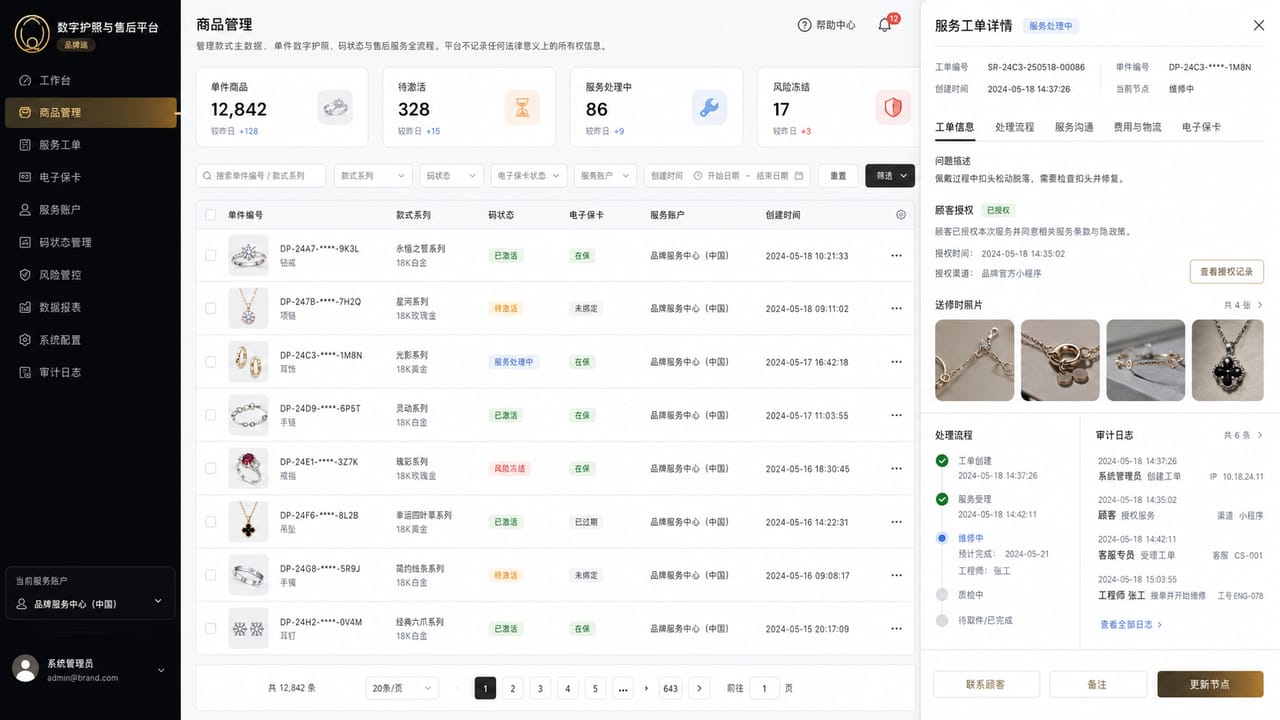The height and width of the screenshot is (720, 1280).
Task: Expand the 筛选 dropdown button
Action: pyautogui.click(x=890, y=175)
